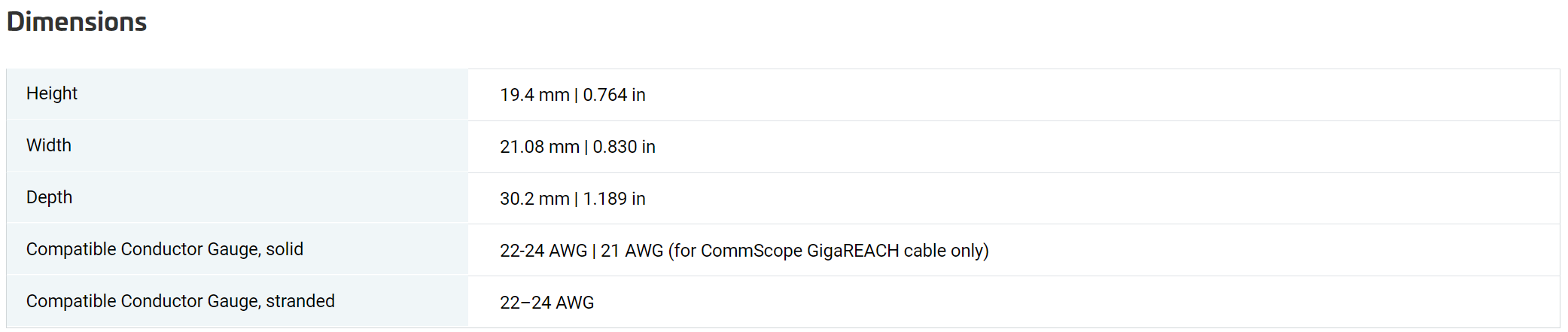Click the Dimensions section heading
The width and height of the screenshot is (1568, 332).
tap(77, 22)
